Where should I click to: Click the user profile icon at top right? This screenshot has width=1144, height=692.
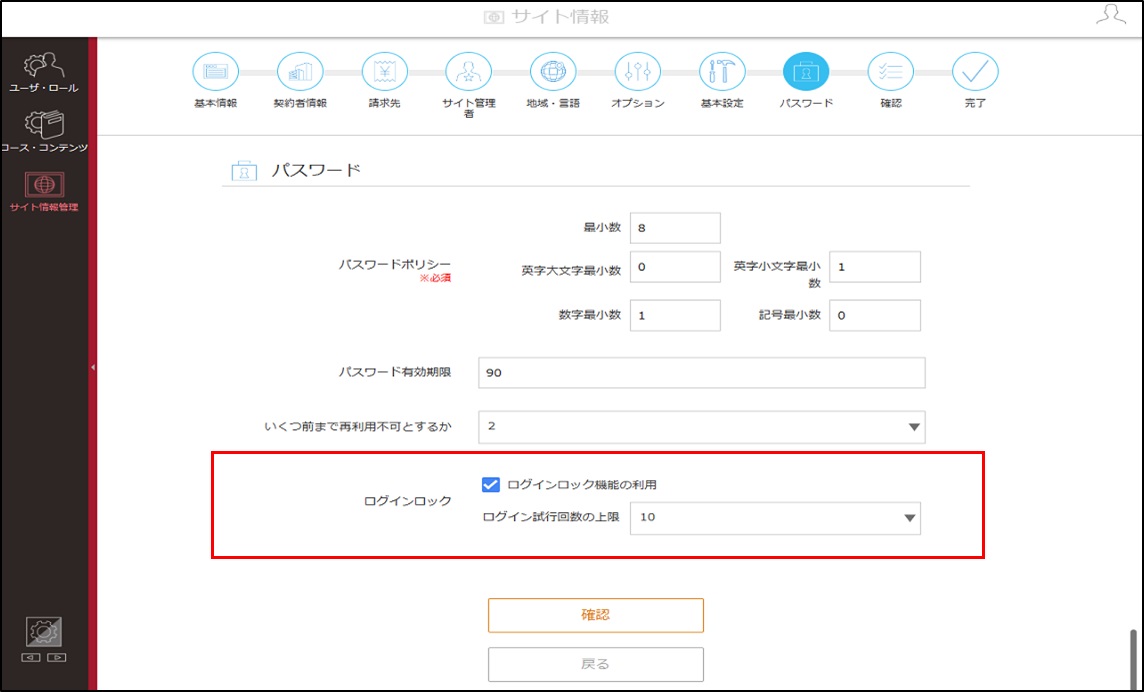click(x=1110, y=15)
